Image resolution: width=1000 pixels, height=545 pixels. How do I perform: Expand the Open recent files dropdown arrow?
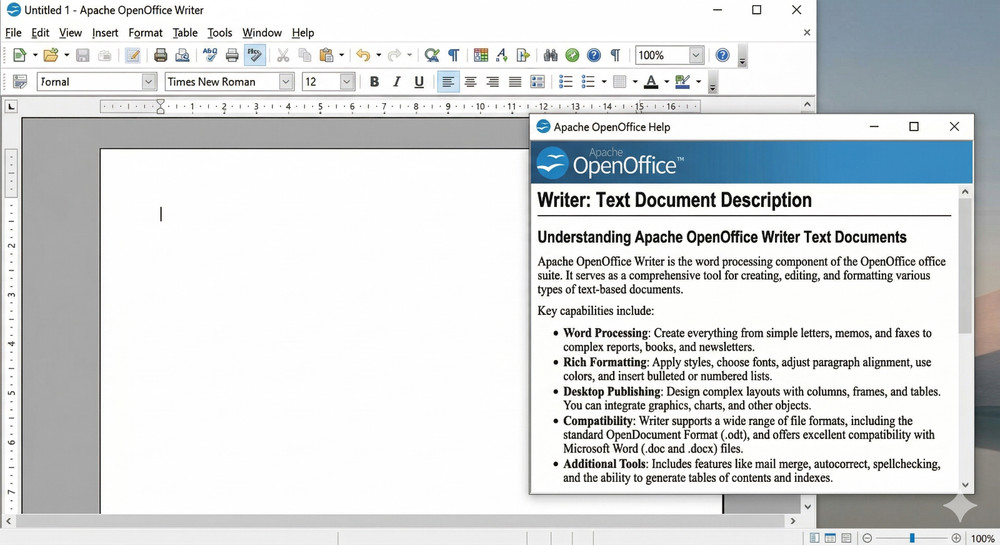pos(66,55)
